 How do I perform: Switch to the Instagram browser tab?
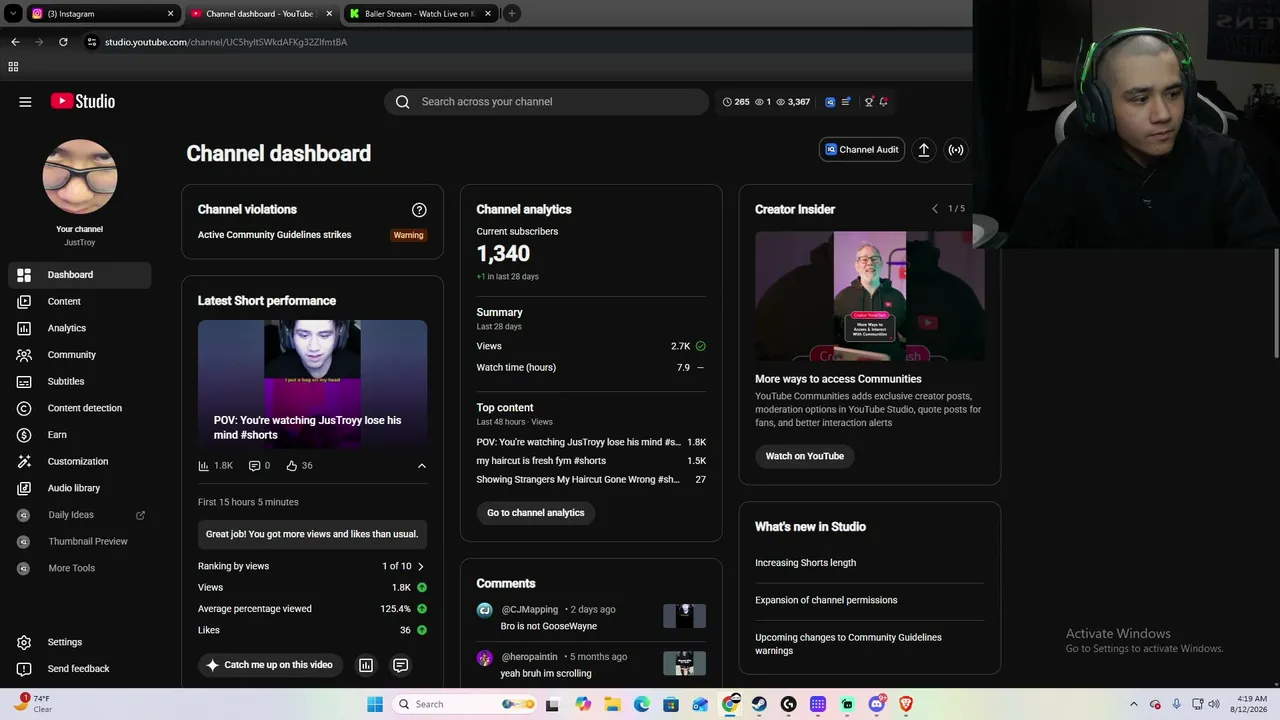pyautogui.click(x=102, y=14)
